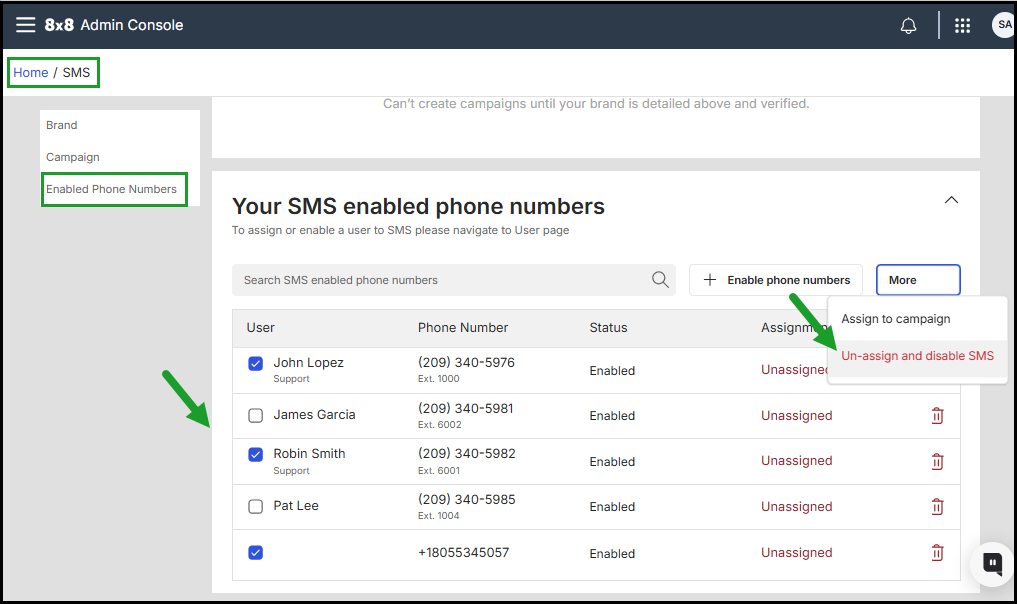1017x604 pixels.
Task: Go to Enabled Phone Numbers section
Action: pos(111,189)
